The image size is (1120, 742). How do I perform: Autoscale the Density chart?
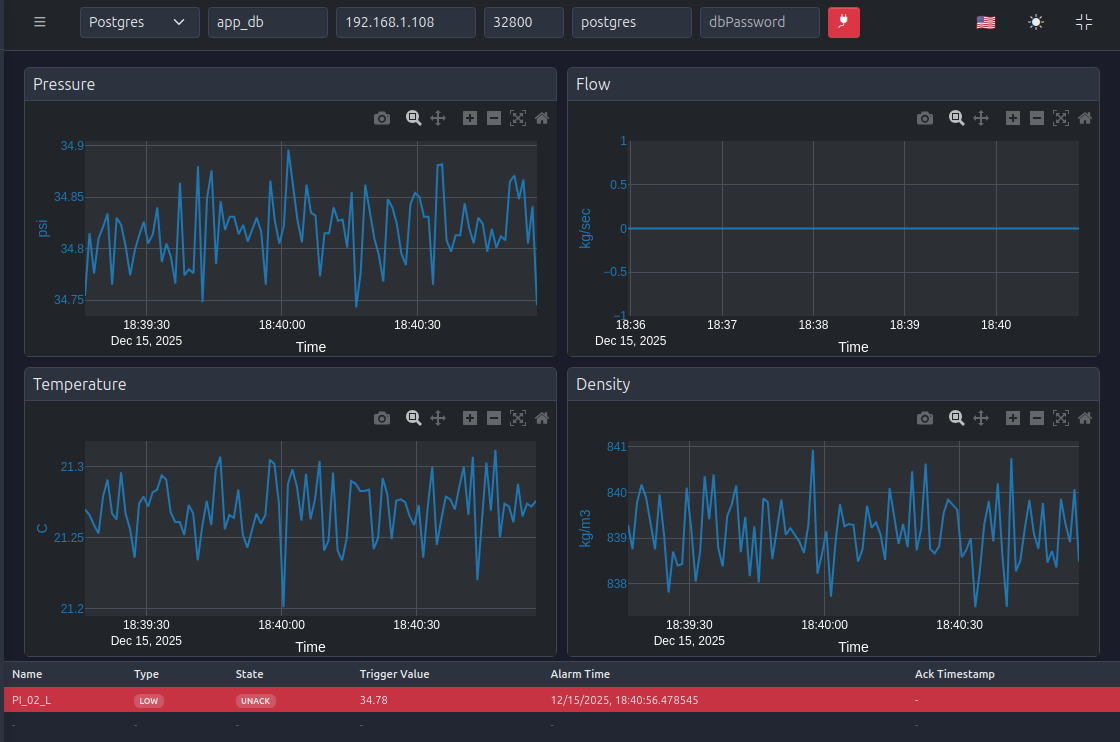pos(1061,418)
